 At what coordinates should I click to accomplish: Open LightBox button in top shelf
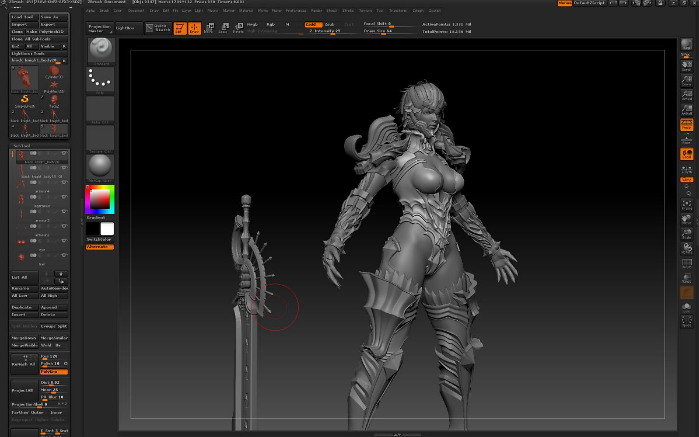129,28
